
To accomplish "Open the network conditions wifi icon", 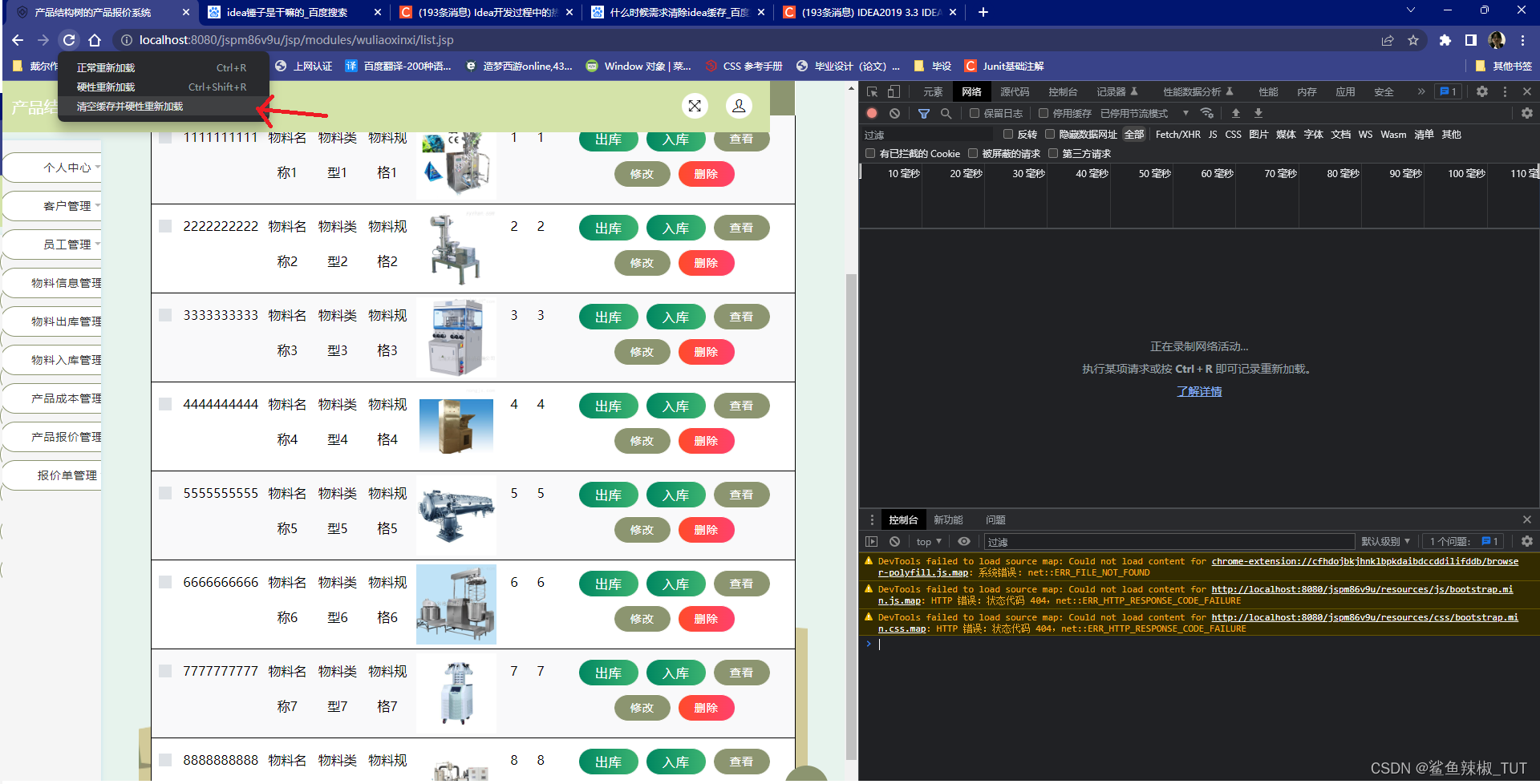I will tap(1207, 114).
